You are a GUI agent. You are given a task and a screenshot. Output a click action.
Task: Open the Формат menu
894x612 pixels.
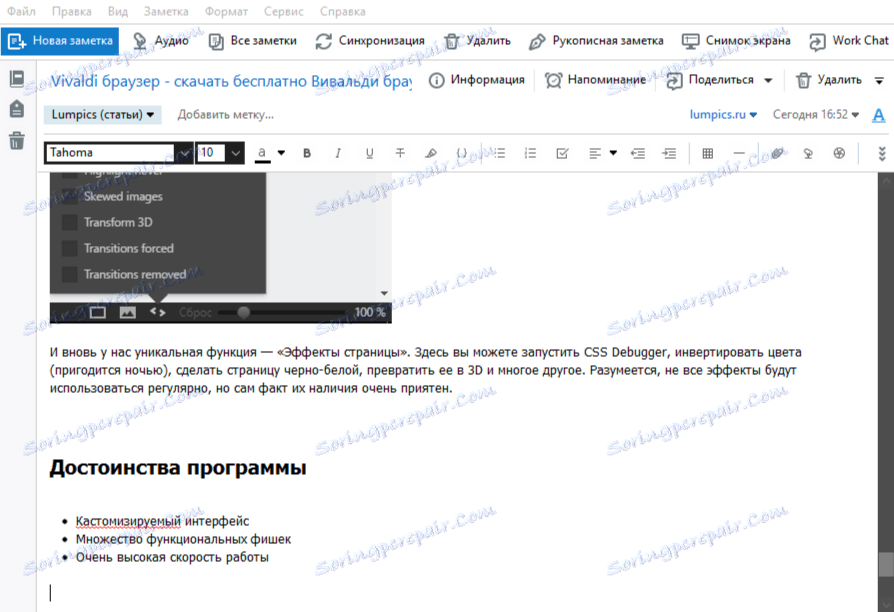[x=226, y=11]
